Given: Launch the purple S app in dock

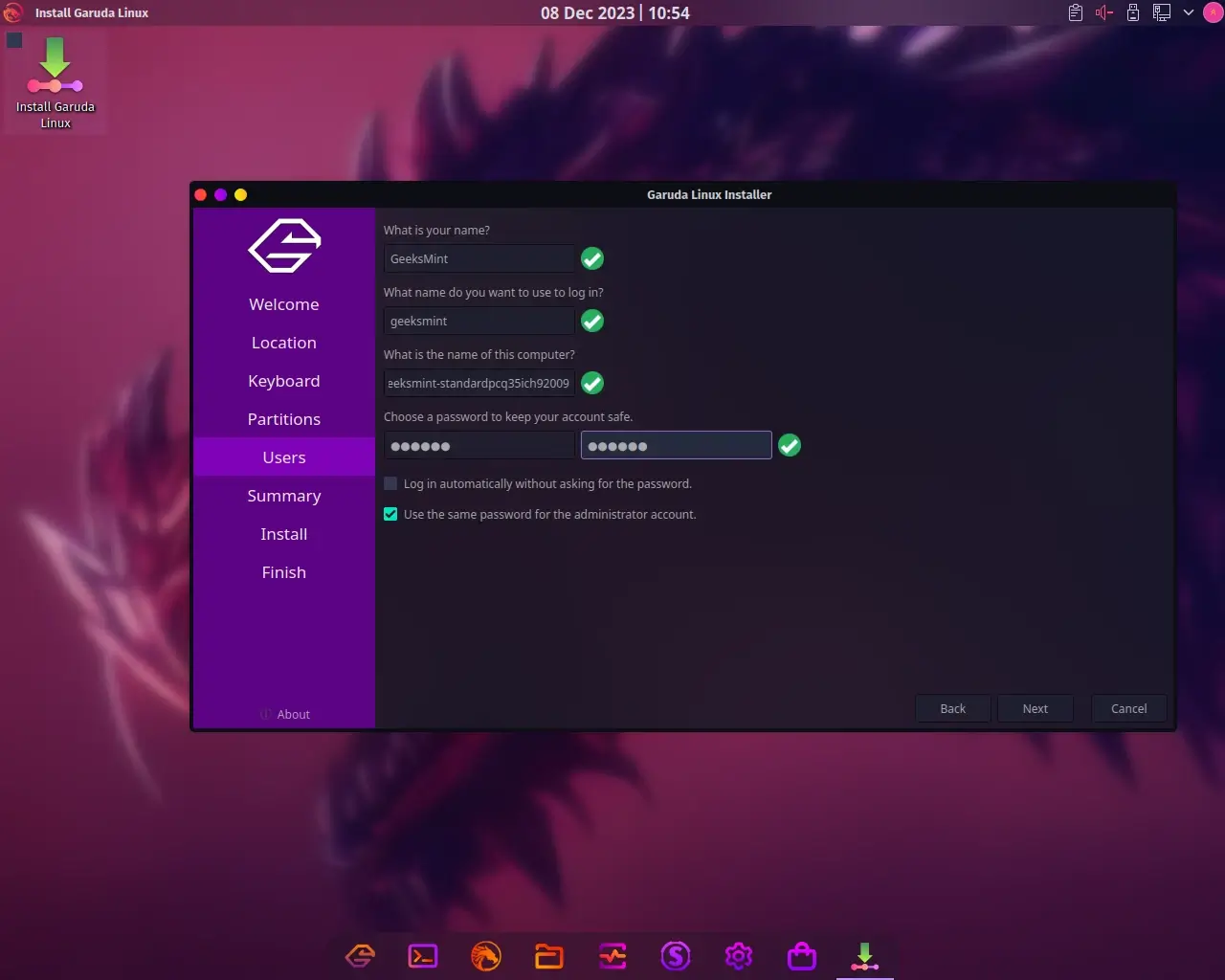Looking at the screenshot, I should [x=676, y=955].
